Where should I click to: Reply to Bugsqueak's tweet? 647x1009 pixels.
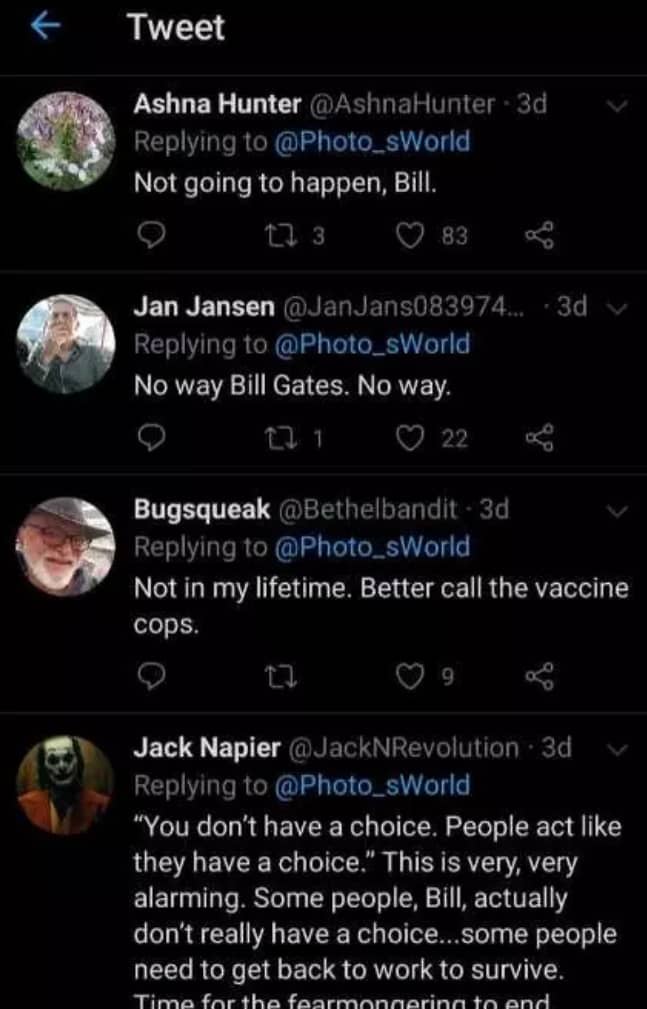[150, 678]
